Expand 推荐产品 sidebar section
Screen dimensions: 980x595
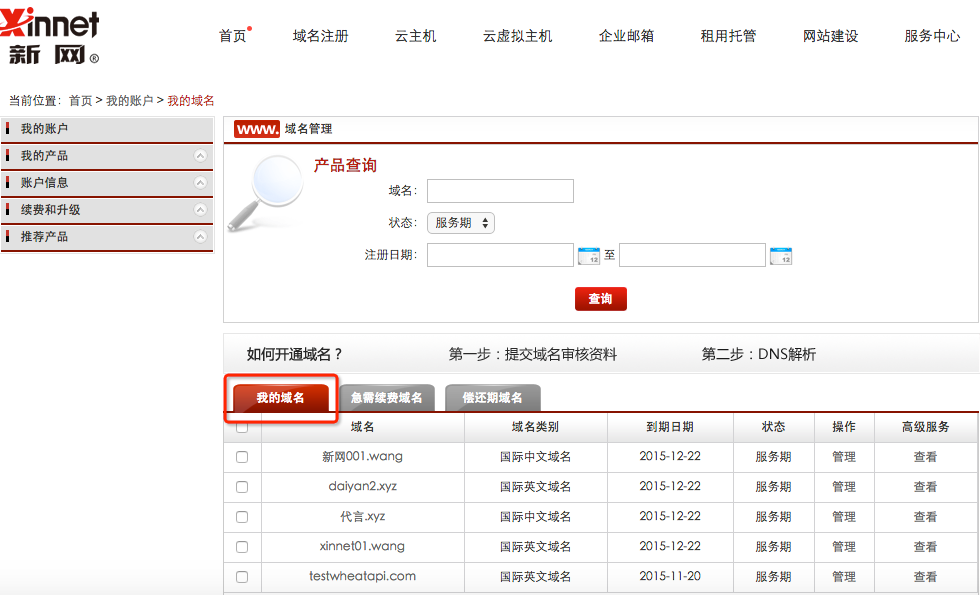tap(200, 237)
